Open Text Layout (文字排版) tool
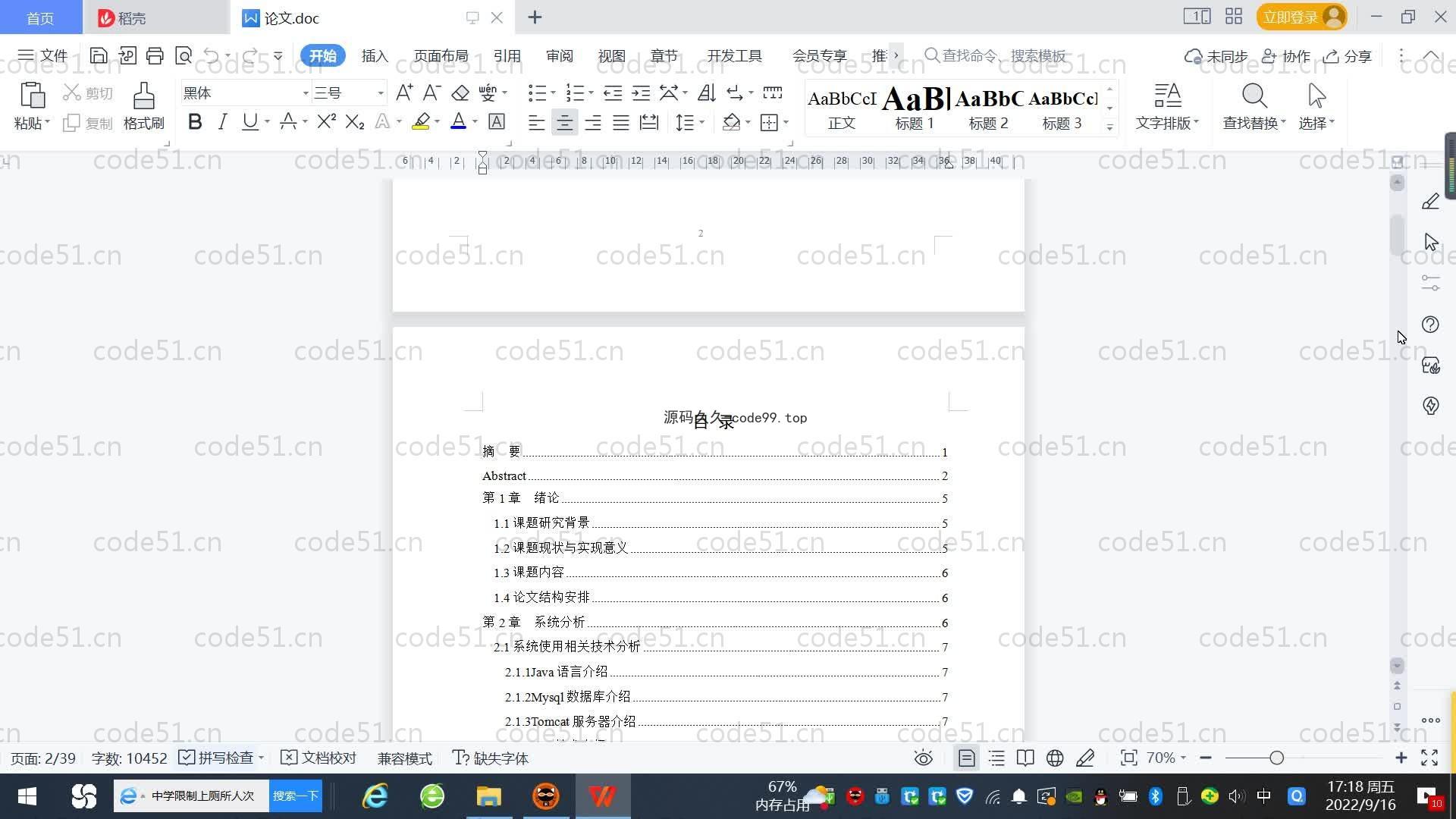1456x819 pixels. [x=1167, y=106]
